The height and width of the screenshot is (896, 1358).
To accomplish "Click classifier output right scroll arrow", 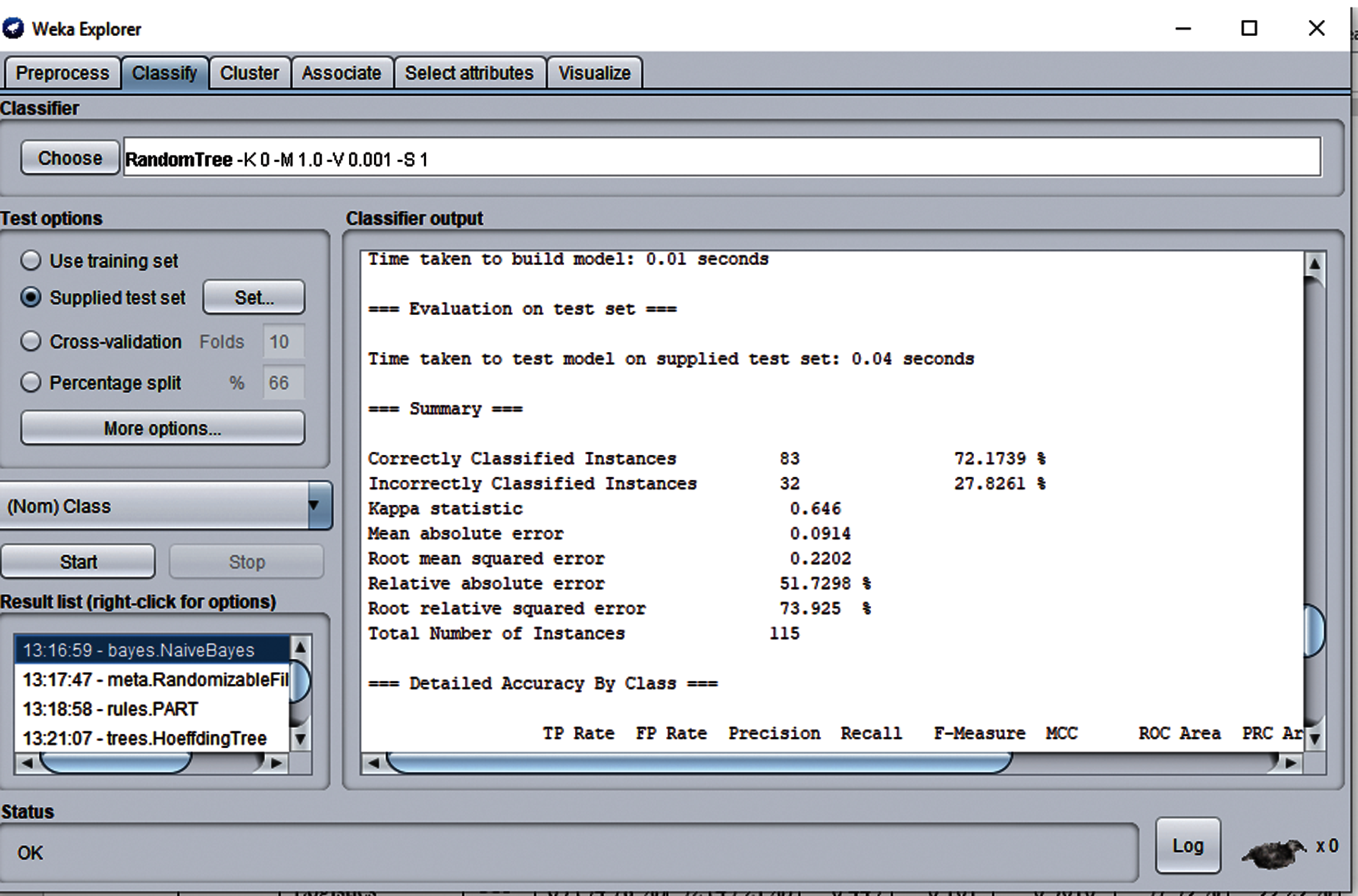I will (1290, 763).
